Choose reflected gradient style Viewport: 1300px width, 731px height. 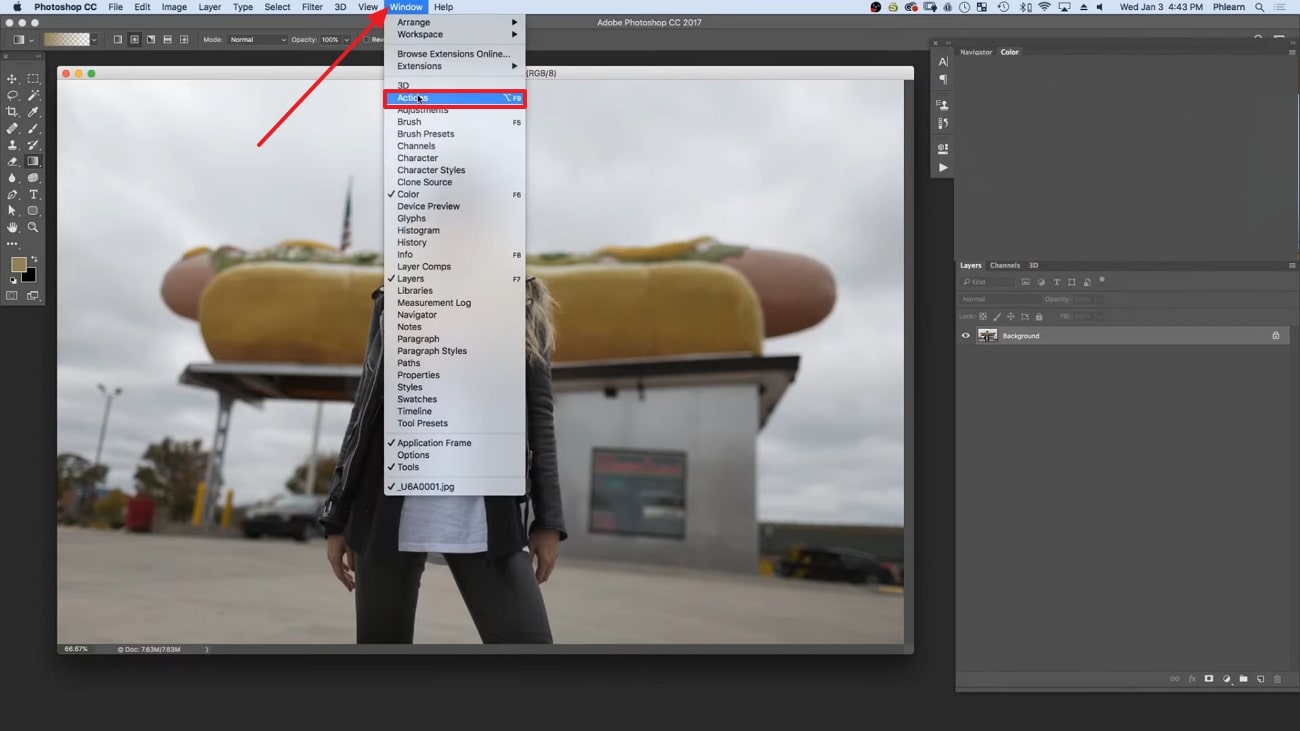(x=167, y=40)
